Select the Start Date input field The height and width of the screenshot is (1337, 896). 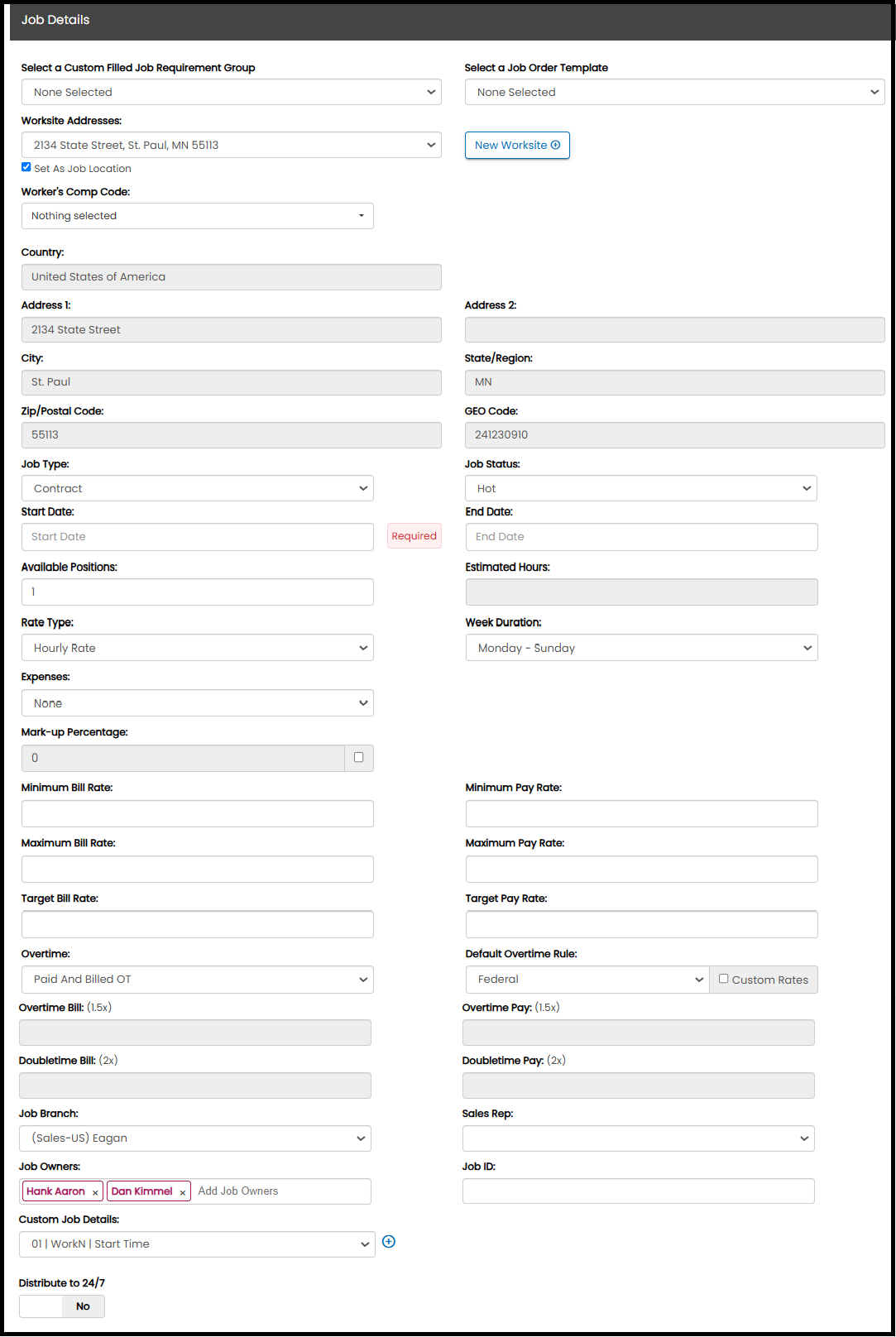(x=197, y=536)
